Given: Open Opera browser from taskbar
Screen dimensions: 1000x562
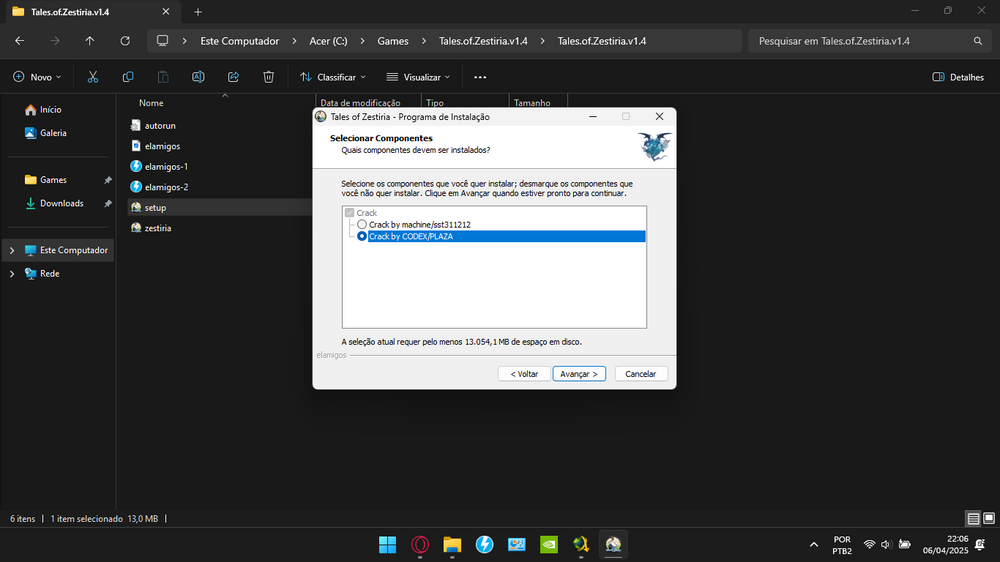Looking at the screenshot, I should tap(420, 545).
